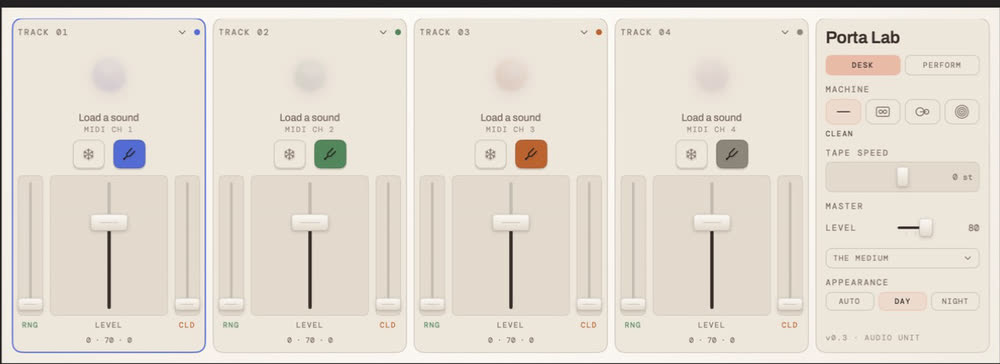The height and width of the screenshot is (364, 1000).
Task: Click the Tape Speed slider handle
Action: tap(903, 177)
